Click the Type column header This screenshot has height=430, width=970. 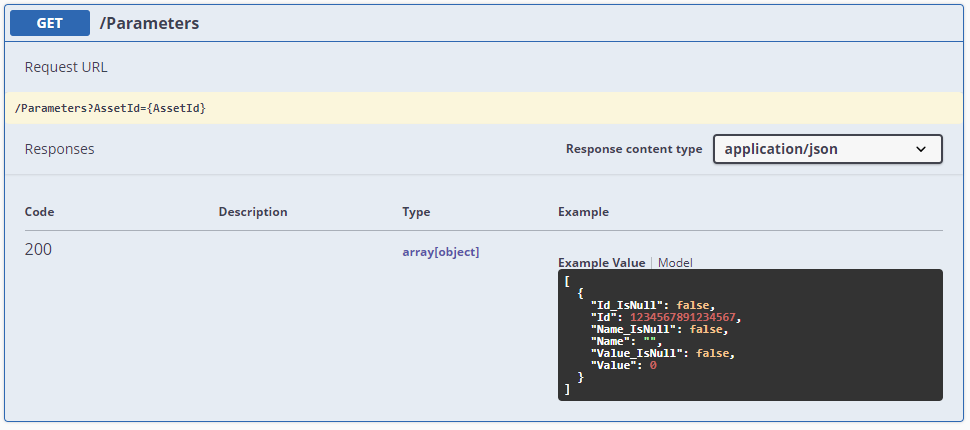[x=416, y=212]
